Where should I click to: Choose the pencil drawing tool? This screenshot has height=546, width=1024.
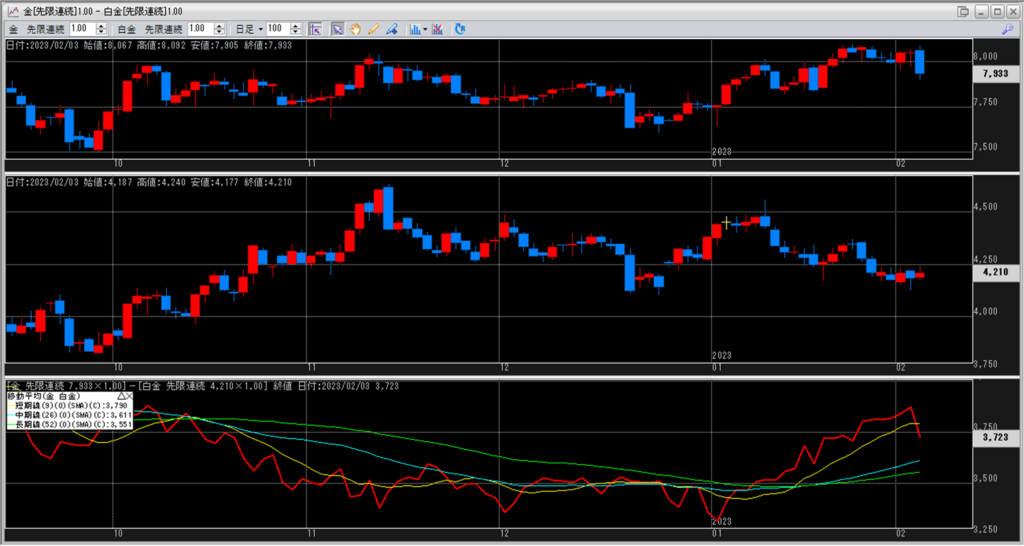coord(373,29)
